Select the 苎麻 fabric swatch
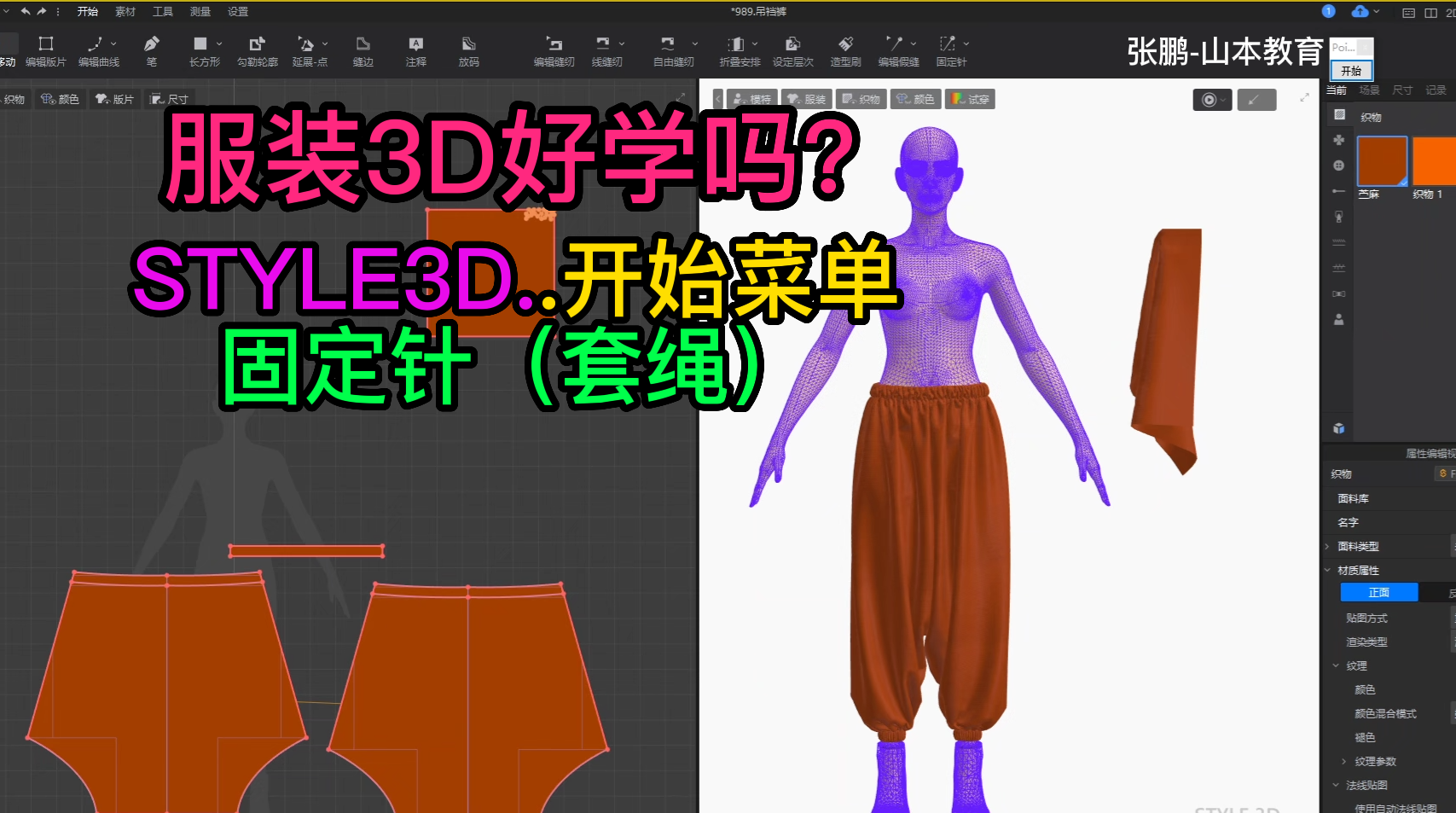Image resolution: width=1456 pixels, height=813 pixels. click(x=1382, y=161)
